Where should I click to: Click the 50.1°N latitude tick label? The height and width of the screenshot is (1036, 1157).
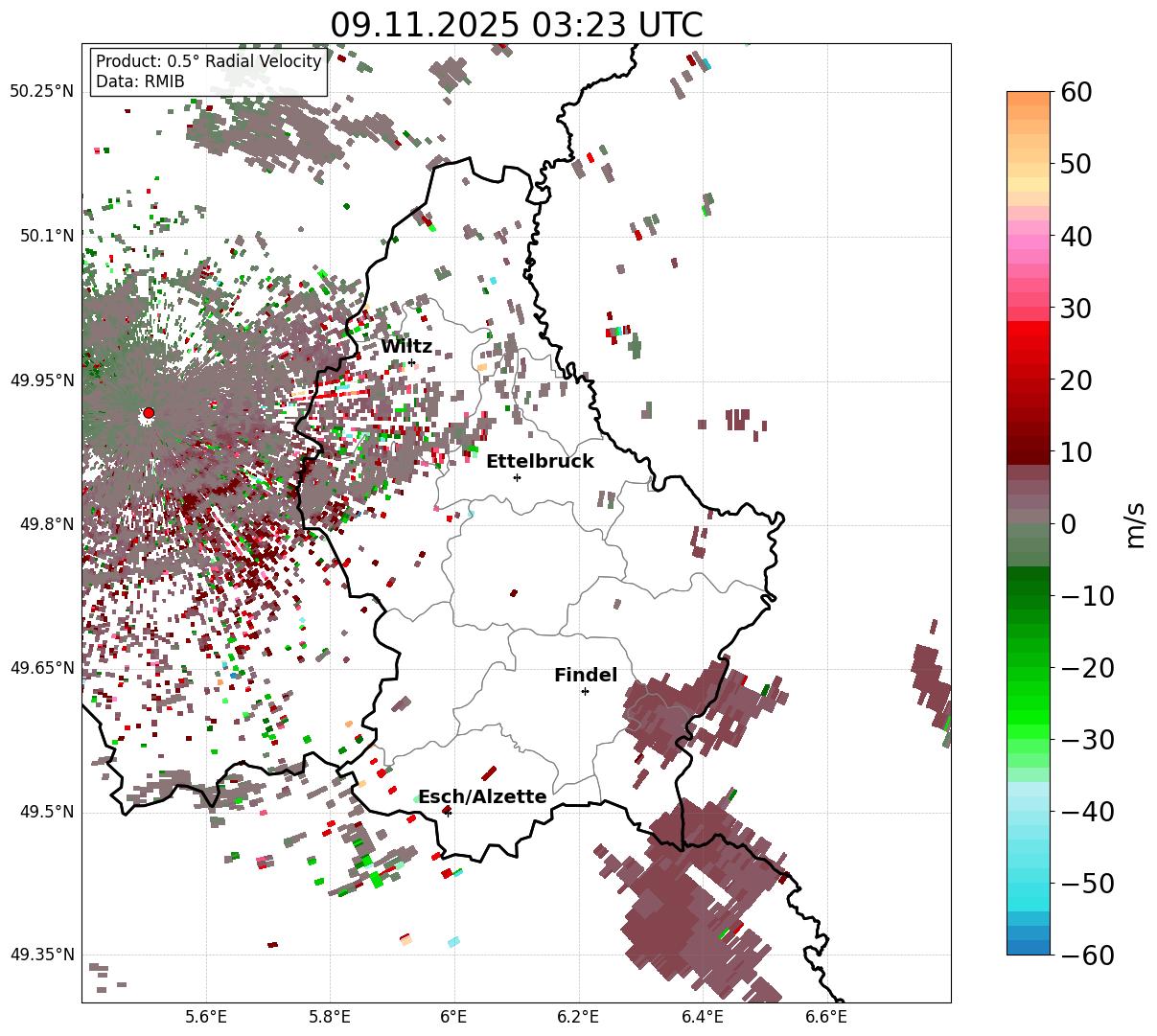(x=46, y=236)
